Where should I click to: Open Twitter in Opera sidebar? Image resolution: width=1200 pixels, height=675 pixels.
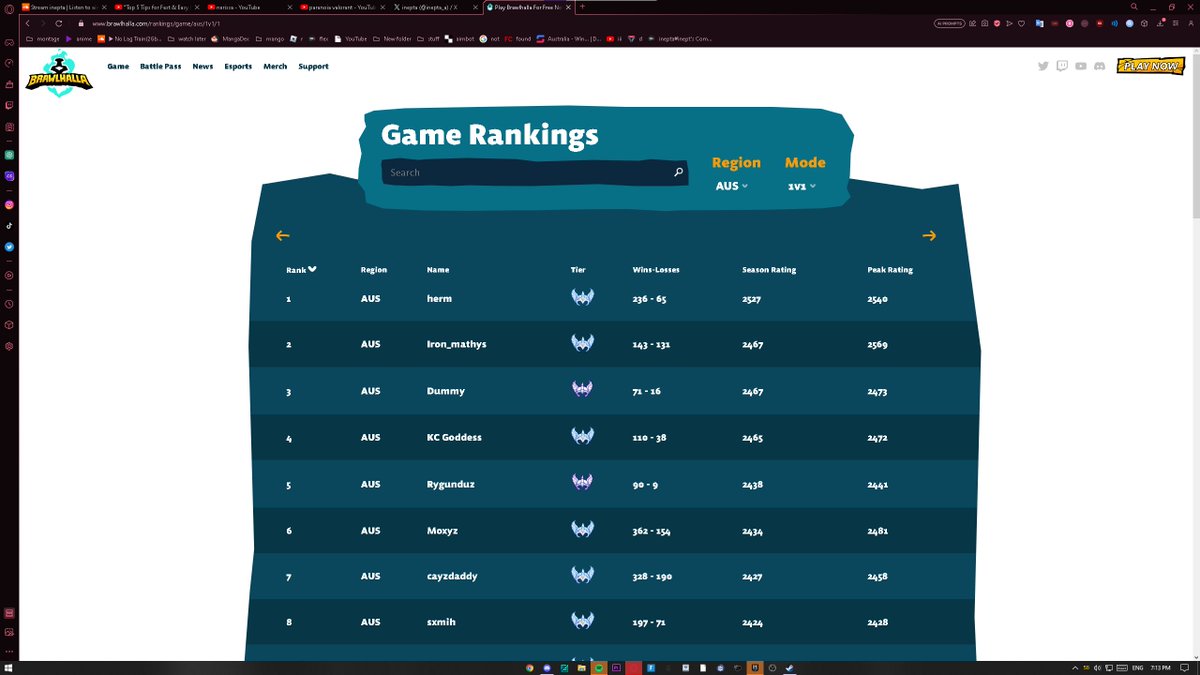click(x=9, y=246)
